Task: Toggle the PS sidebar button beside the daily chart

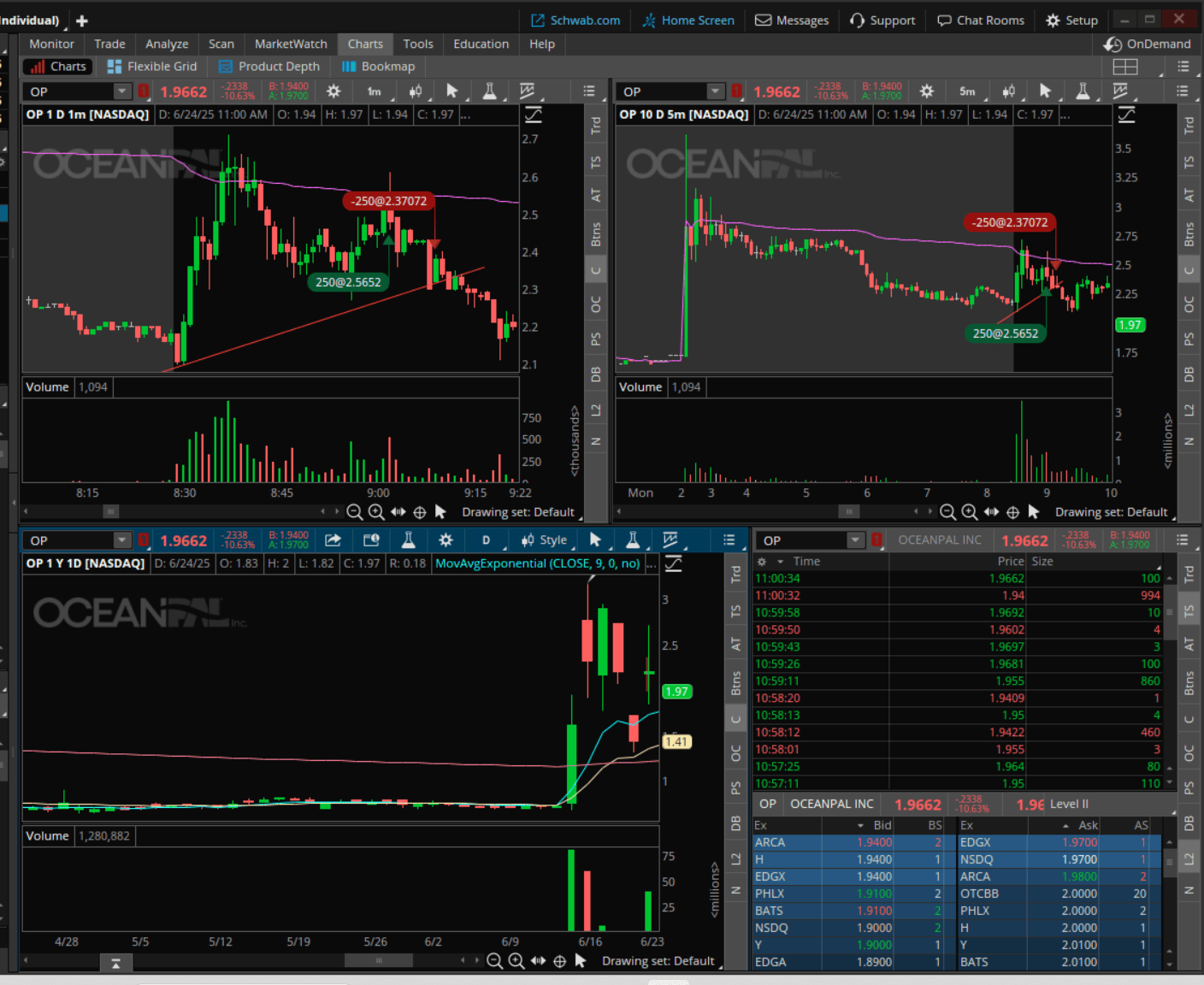Action: 735,787
